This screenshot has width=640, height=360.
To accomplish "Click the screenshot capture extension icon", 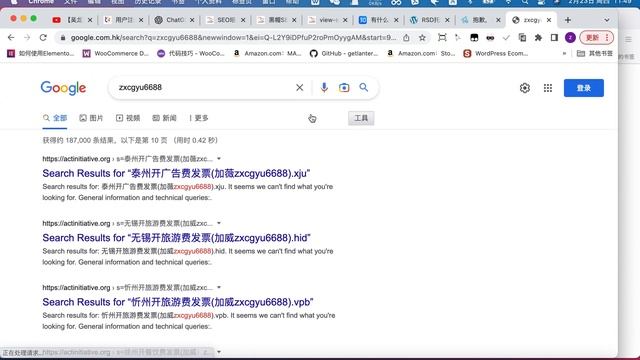I will [x=442, y=38].
